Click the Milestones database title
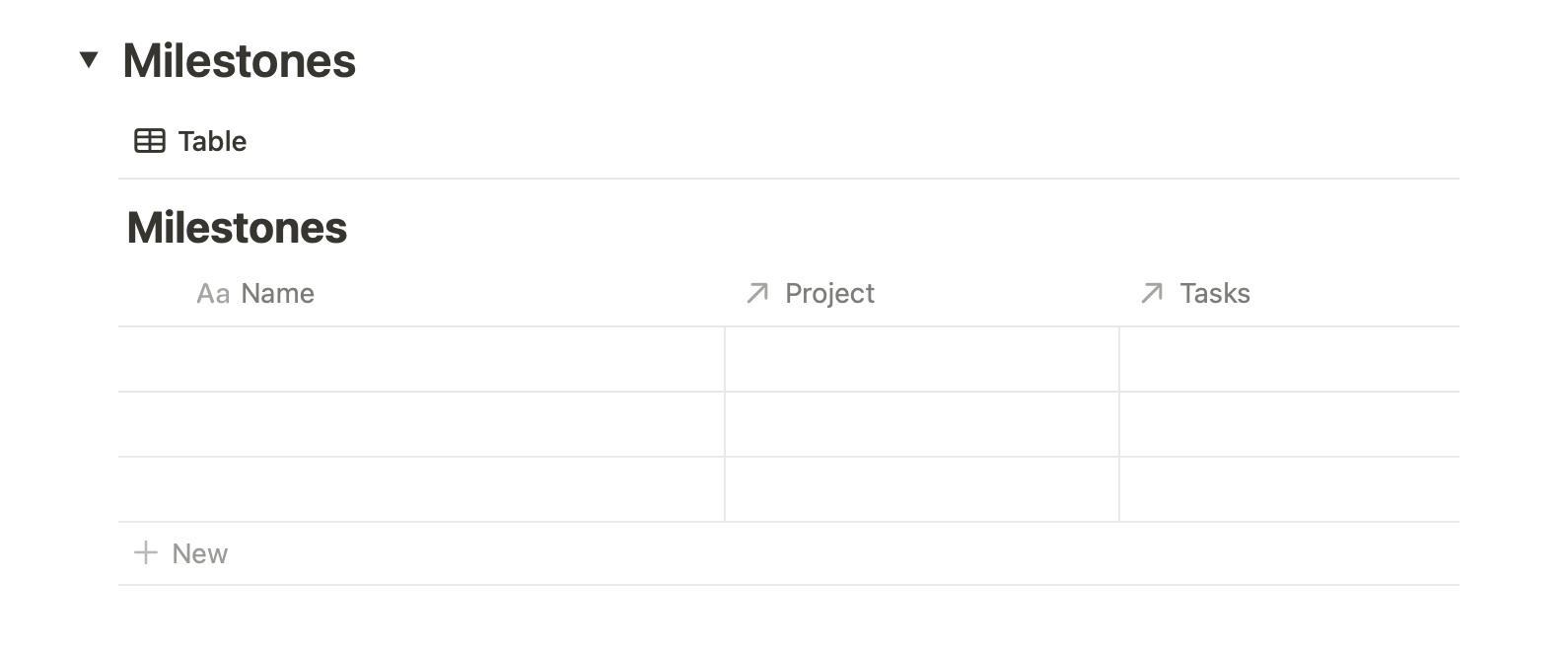1568x651 pixels. pos(237,228)
